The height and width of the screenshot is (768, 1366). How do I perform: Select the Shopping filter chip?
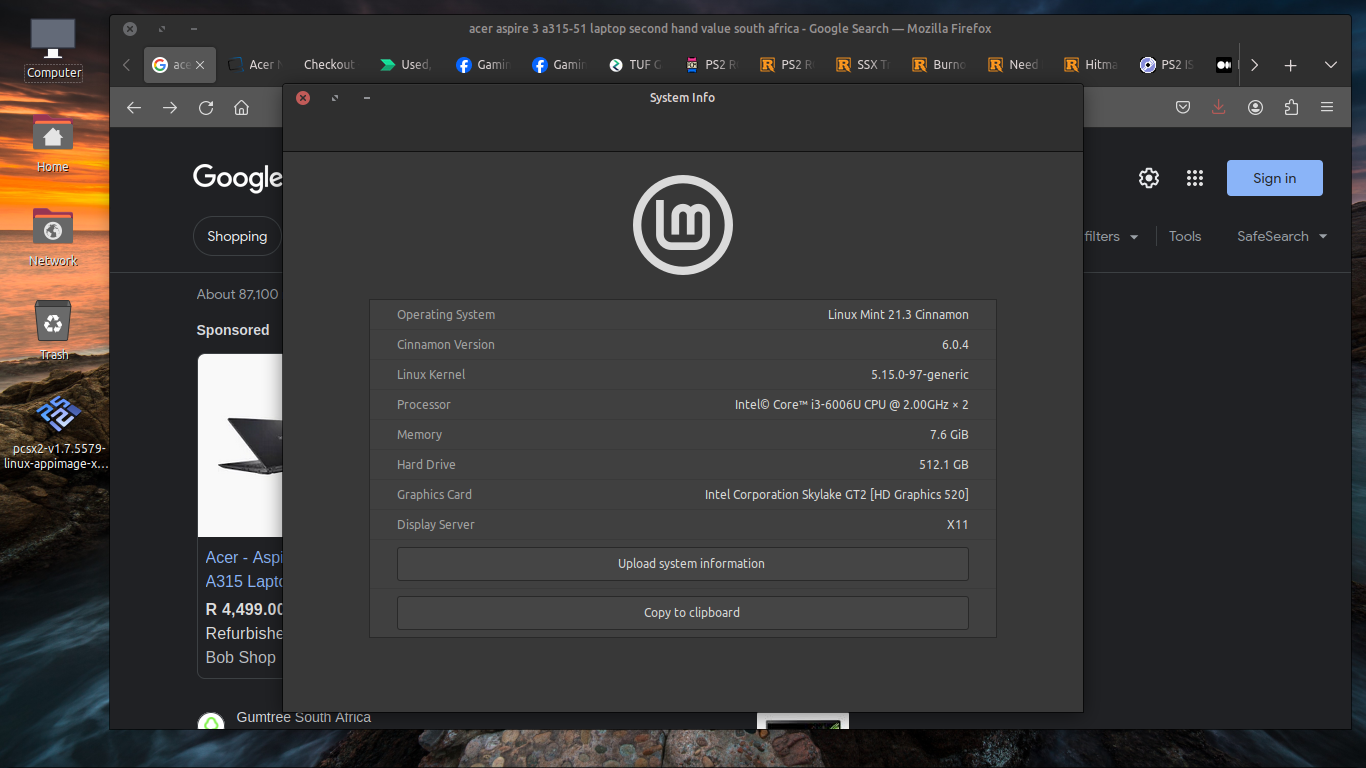coord(237,236)
